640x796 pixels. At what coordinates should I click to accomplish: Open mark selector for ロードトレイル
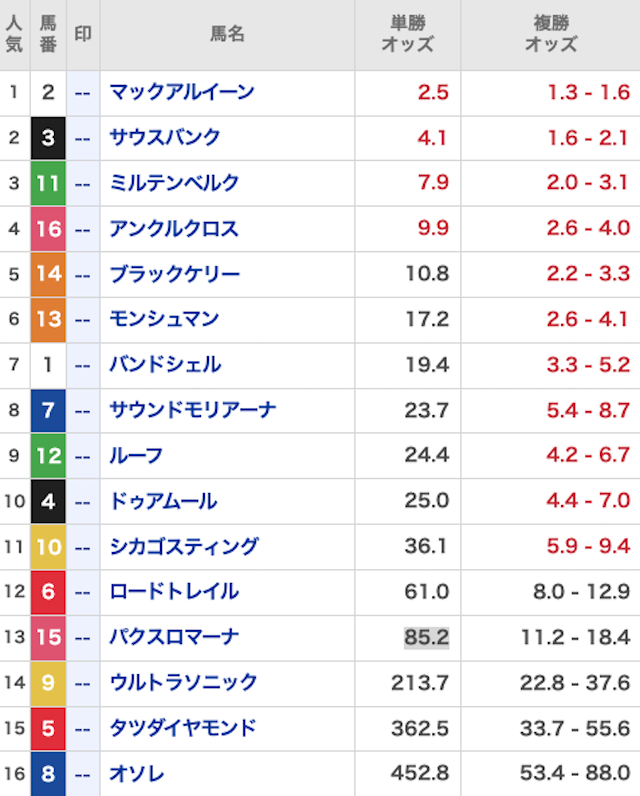click(83, 592)
